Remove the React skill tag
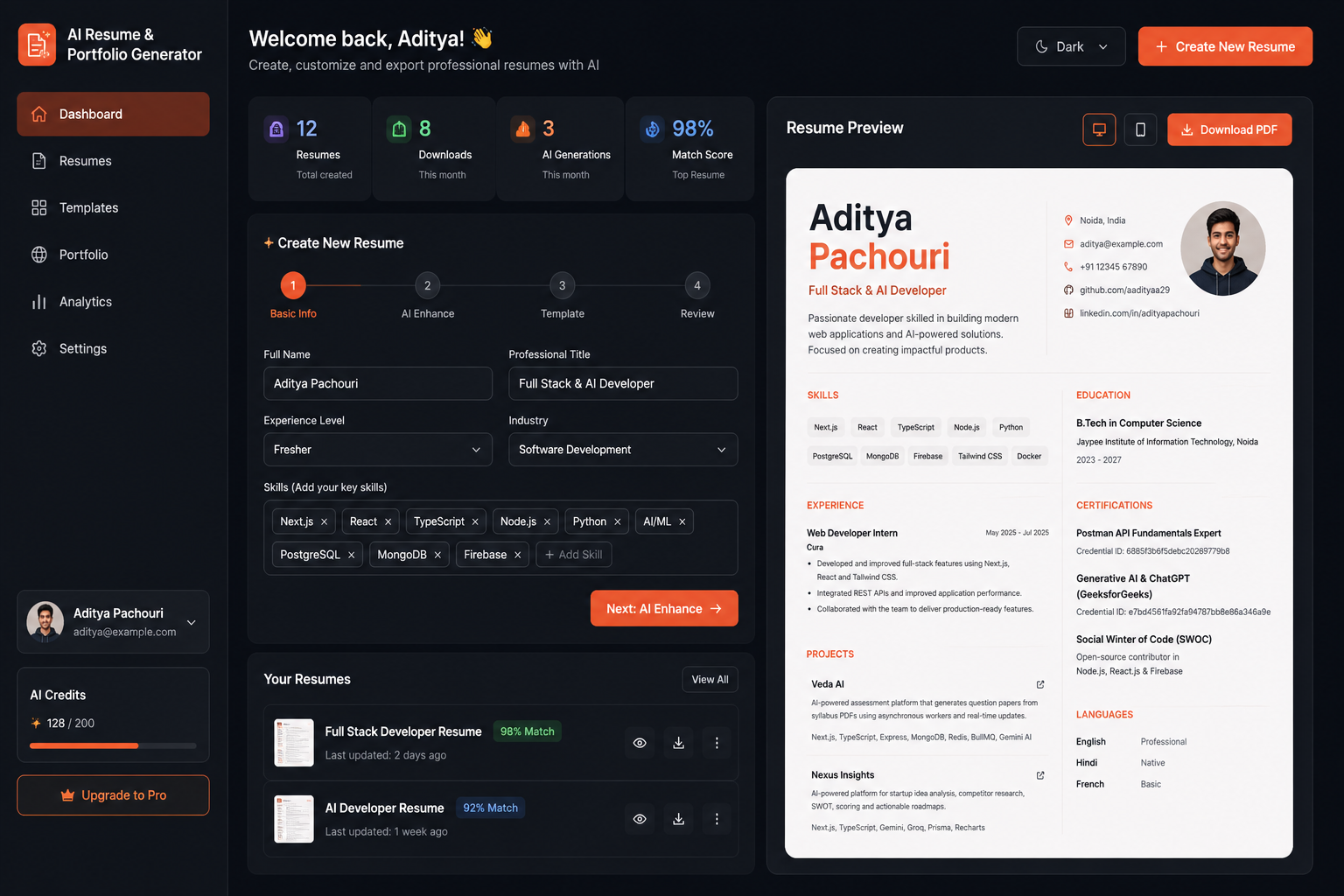This screenshot has height=896, width=1344. [x=388, y=521]
